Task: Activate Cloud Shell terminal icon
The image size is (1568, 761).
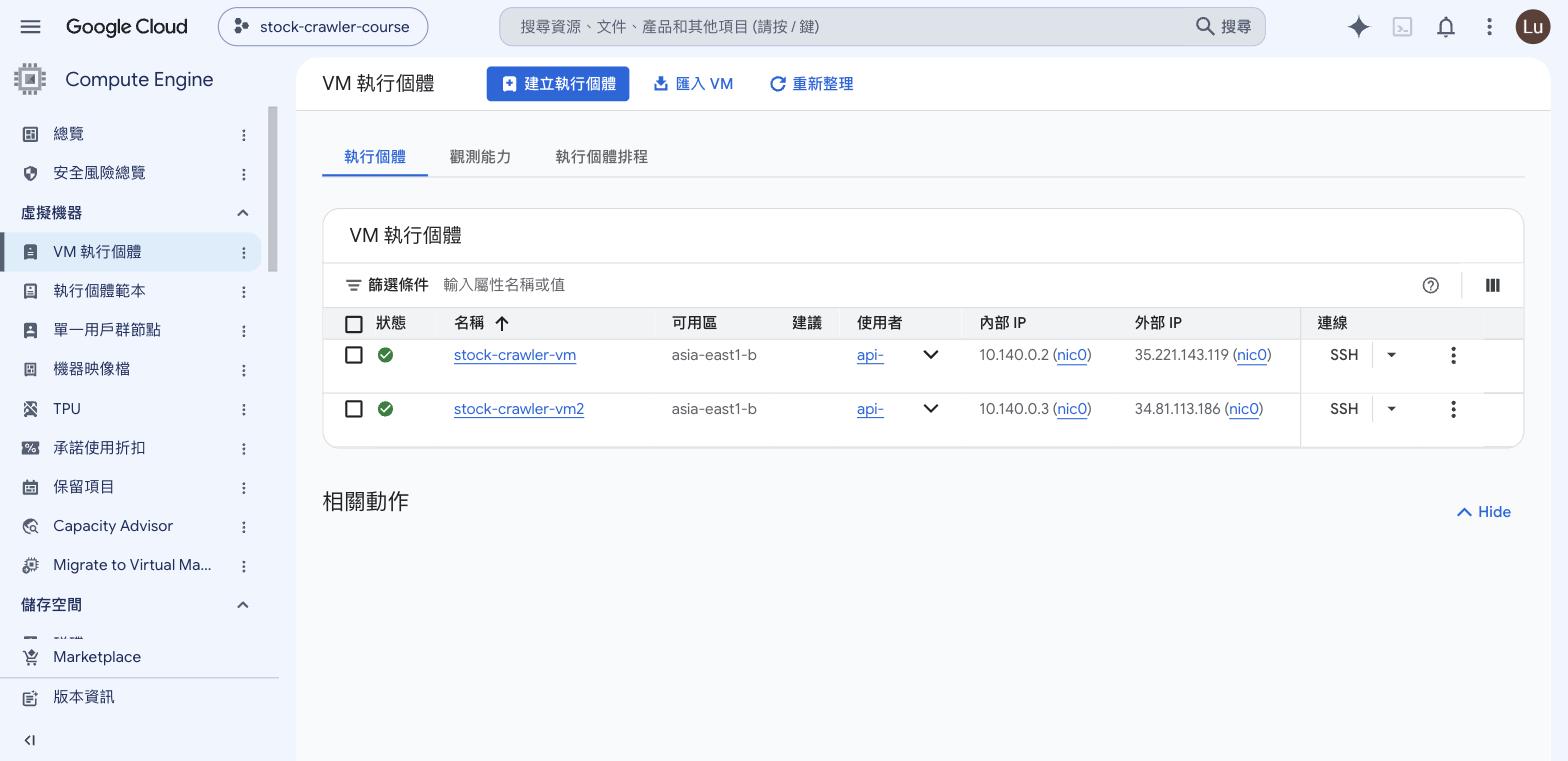Action: (x=1402, y=27)
